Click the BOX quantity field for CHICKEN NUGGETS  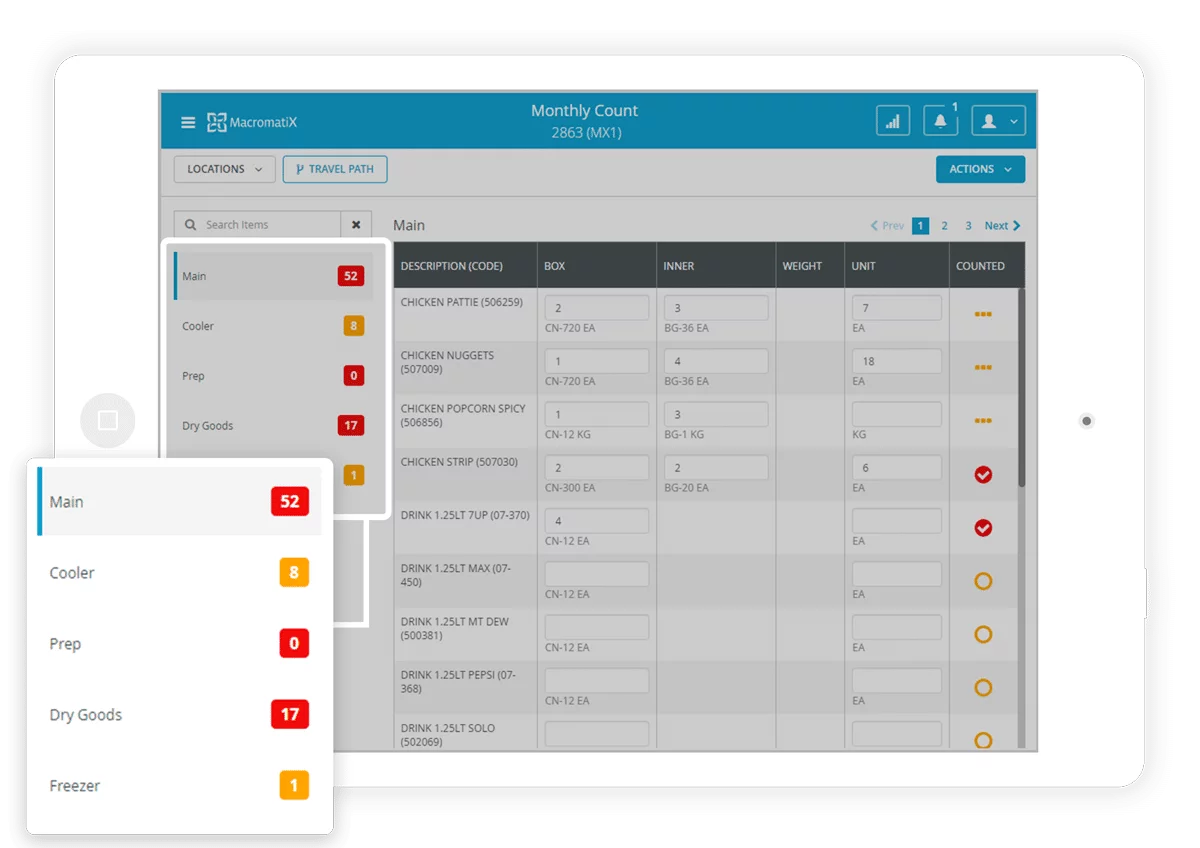(x=596, y=360)
